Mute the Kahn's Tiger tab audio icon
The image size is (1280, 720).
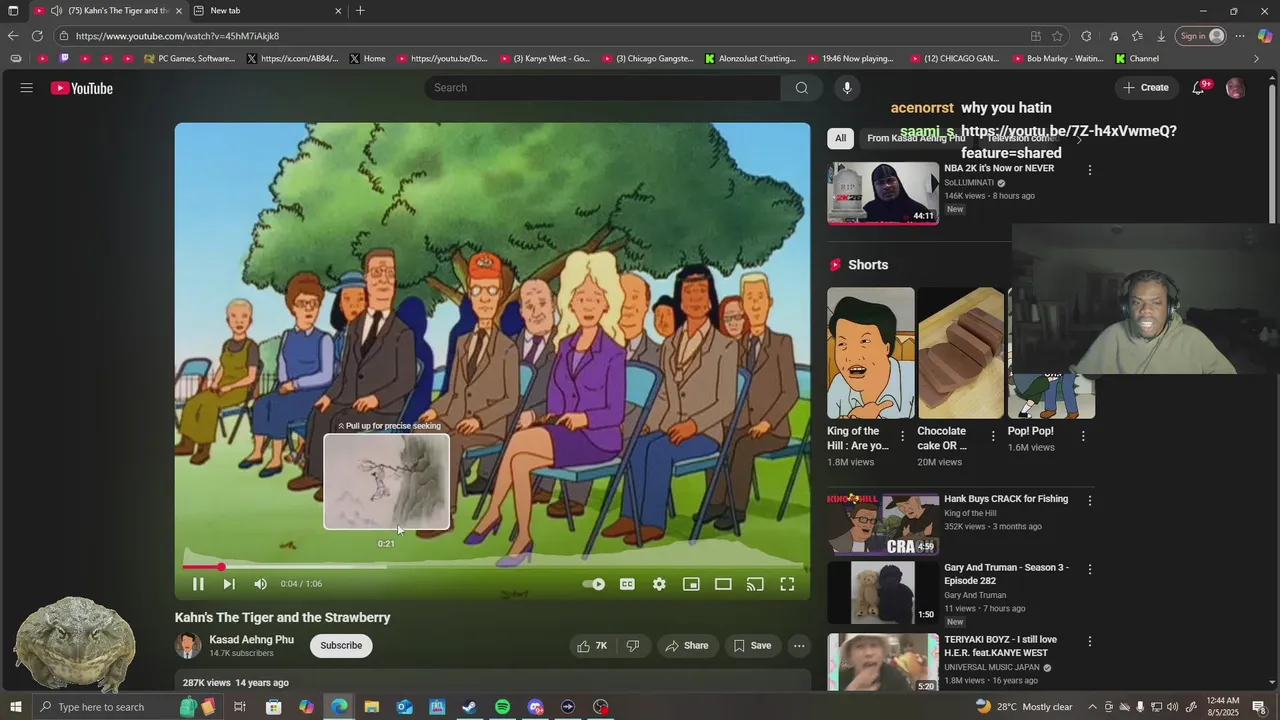[56, 11]
